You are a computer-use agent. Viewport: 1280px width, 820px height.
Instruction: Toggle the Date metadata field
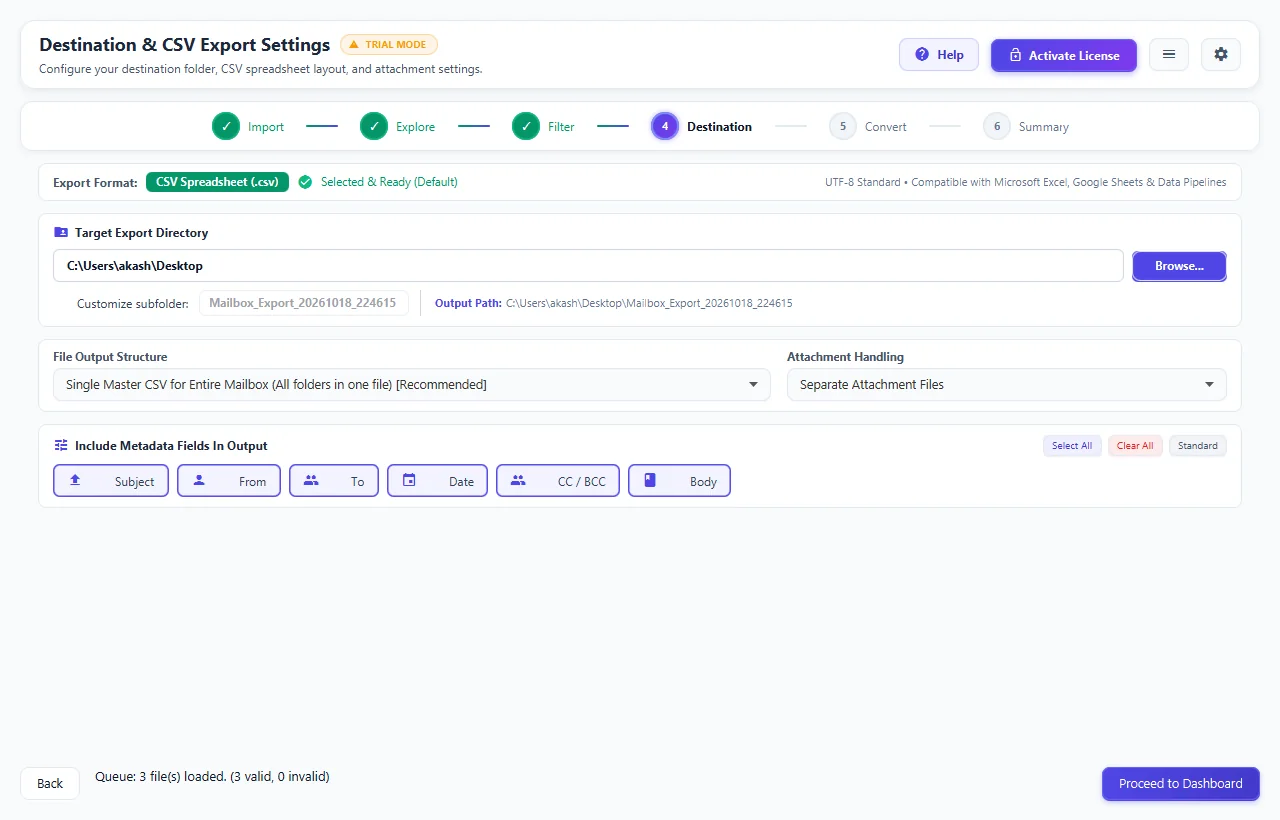[x=437, y=481]
